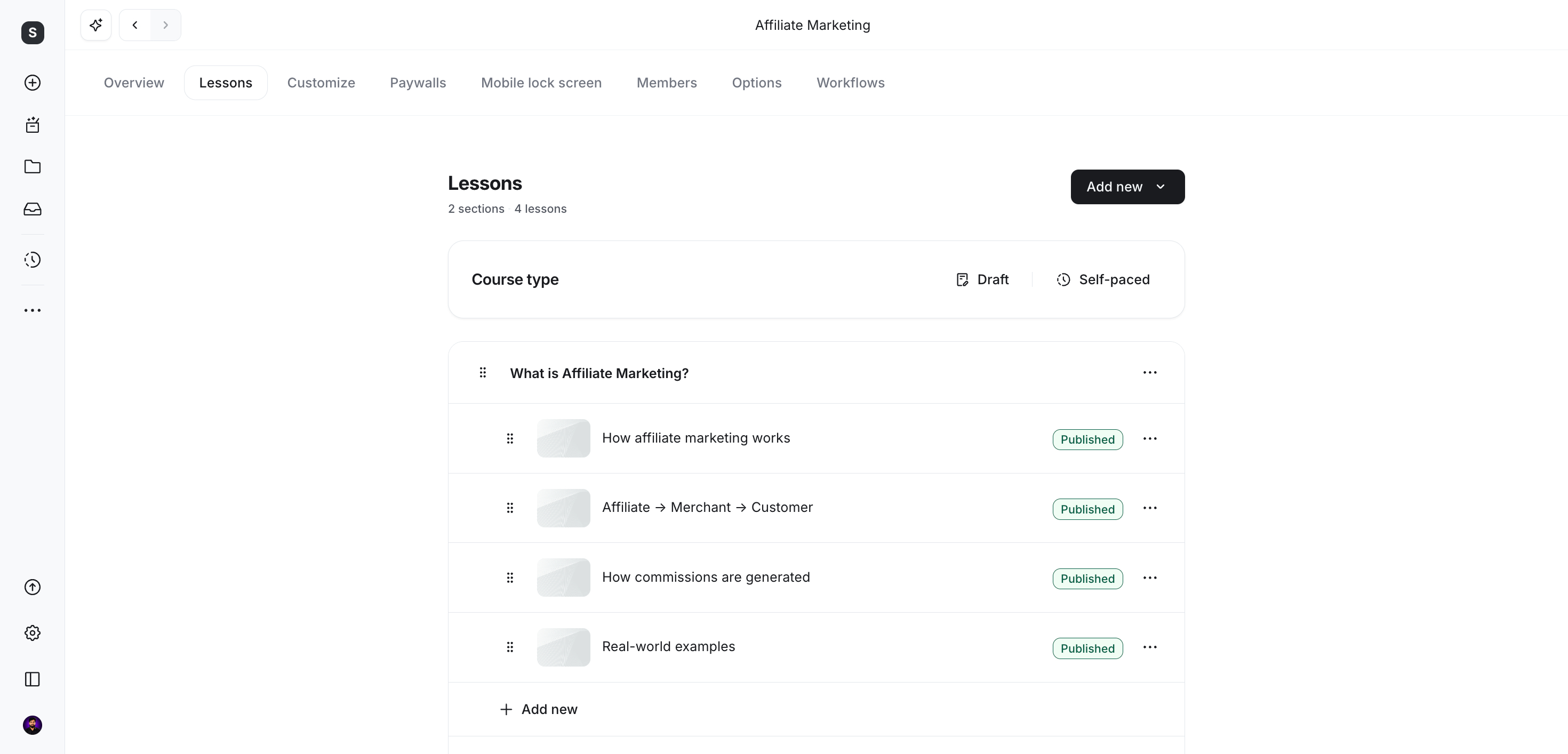Click the upload arrow-circle sidebar icon

(x=32, y=587)
